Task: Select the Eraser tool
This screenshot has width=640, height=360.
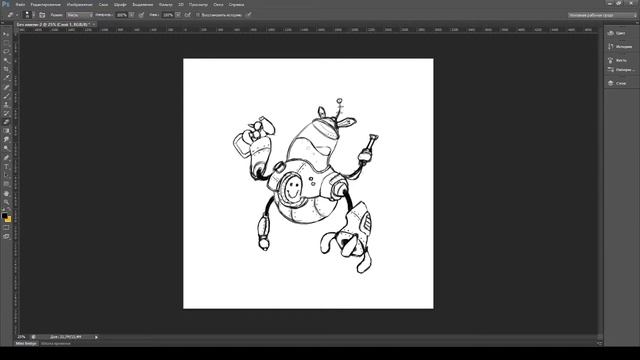Action: point(6,122)
